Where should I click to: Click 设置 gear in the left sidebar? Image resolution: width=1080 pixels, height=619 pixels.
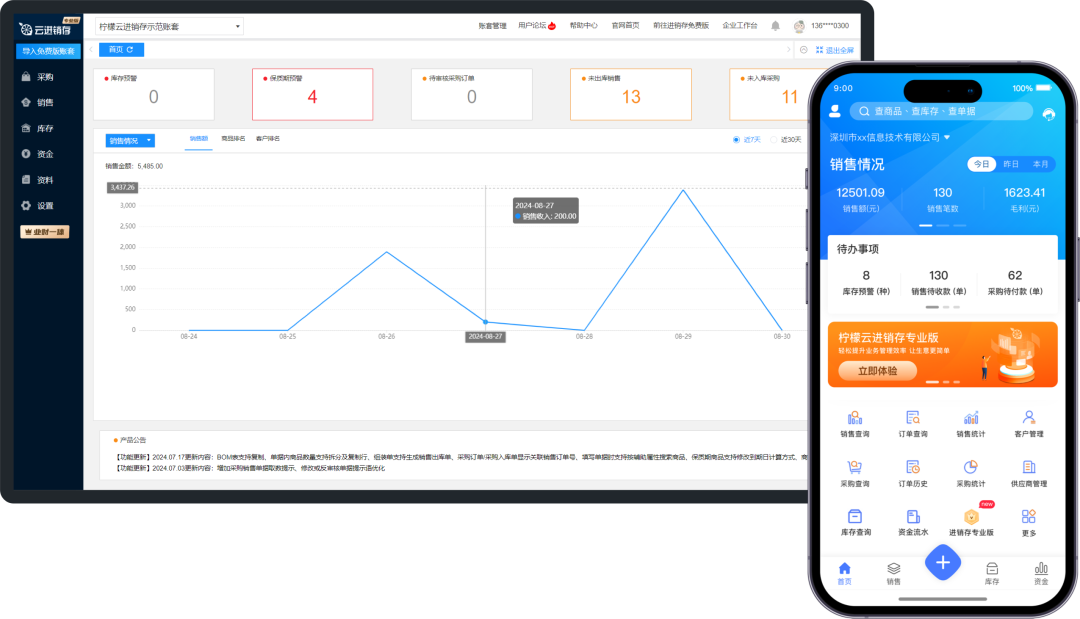point(26,206)
